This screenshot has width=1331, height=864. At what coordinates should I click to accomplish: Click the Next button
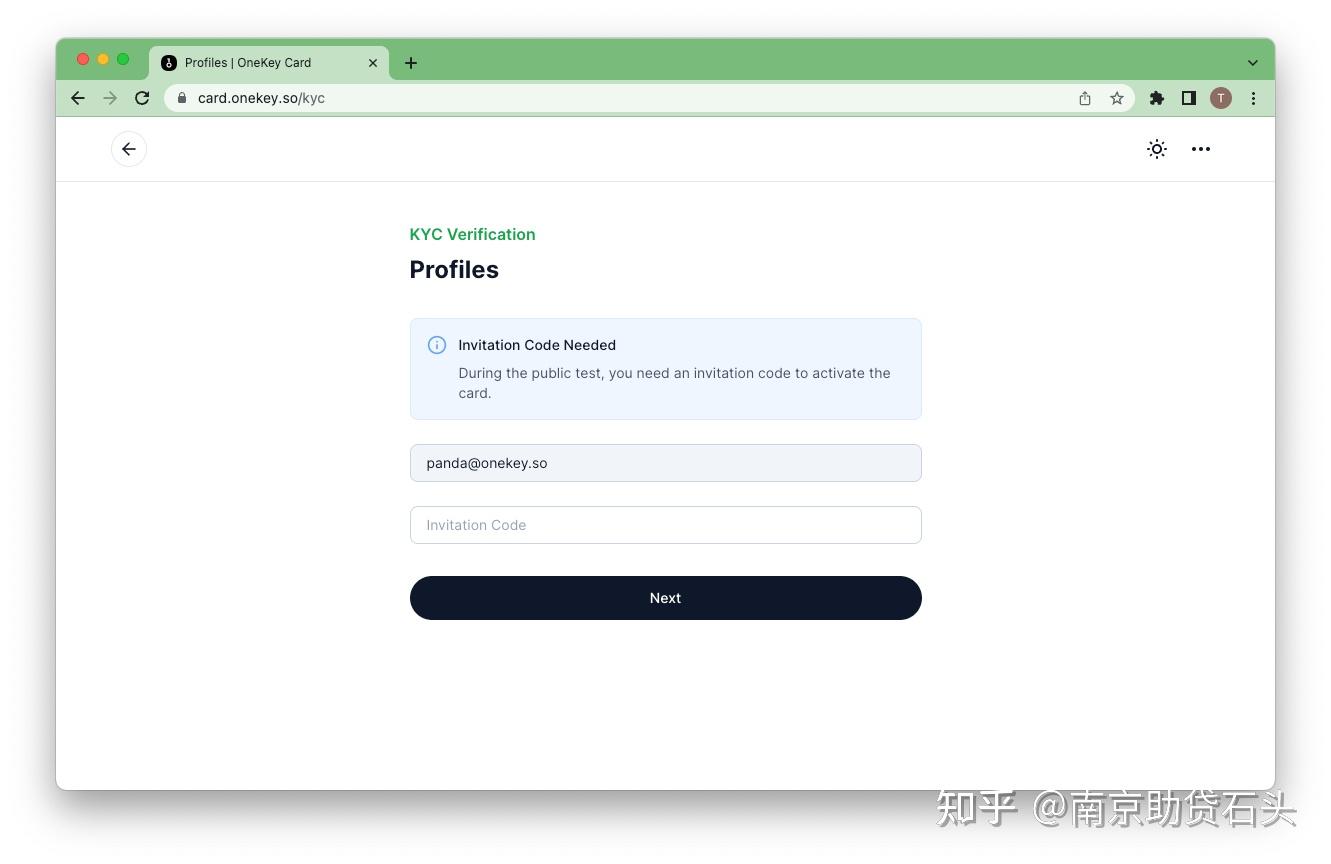click(666, 598)
